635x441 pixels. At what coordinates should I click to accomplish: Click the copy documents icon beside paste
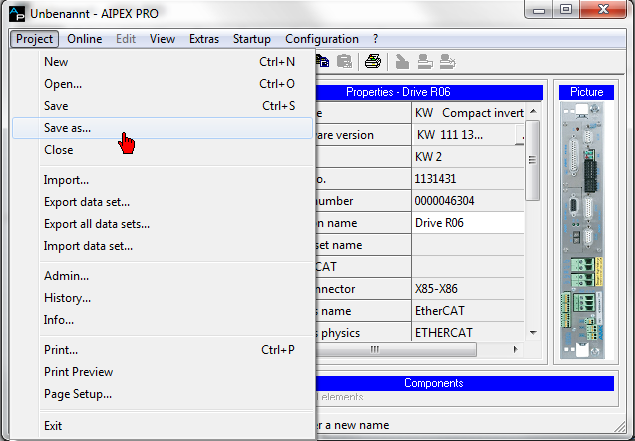coord(322,62)
